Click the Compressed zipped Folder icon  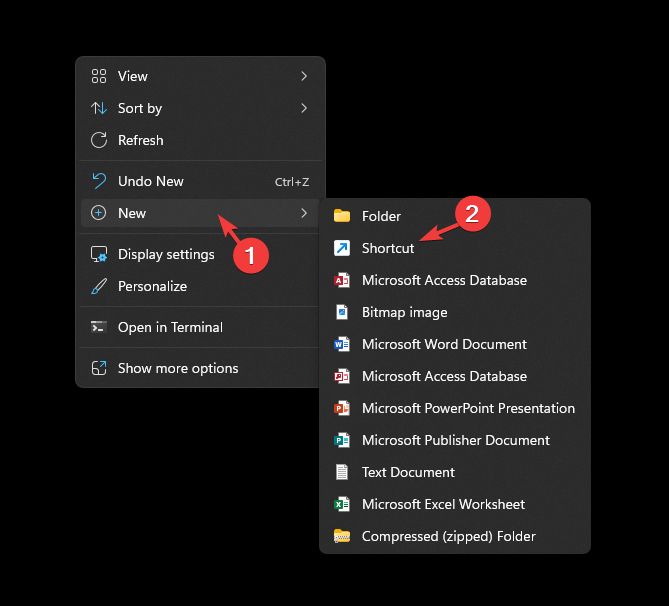(x=342, y=536)
